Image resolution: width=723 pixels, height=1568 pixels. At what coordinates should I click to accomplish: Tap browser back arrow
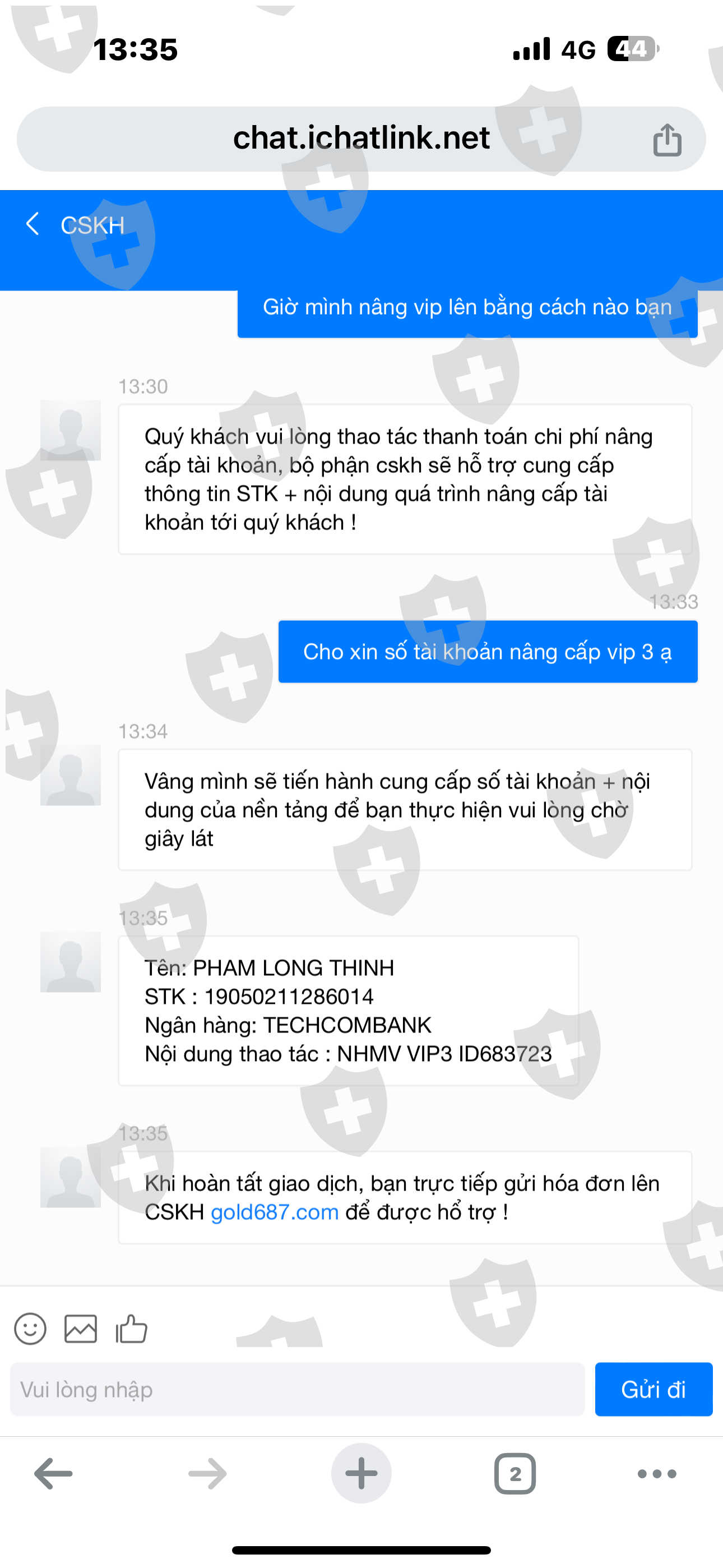click(54, 1474)
